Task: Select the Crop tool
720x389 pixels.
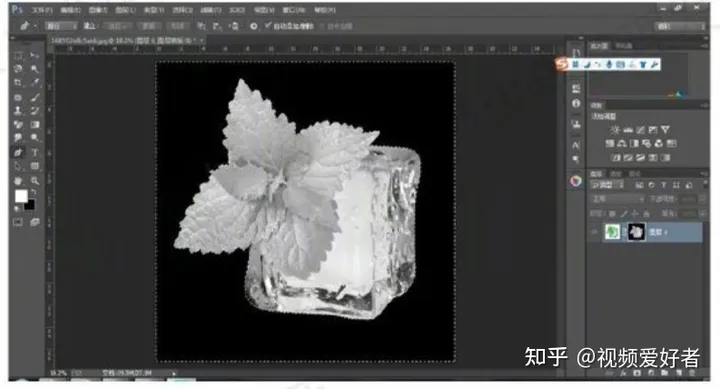Action: [18, 83]
